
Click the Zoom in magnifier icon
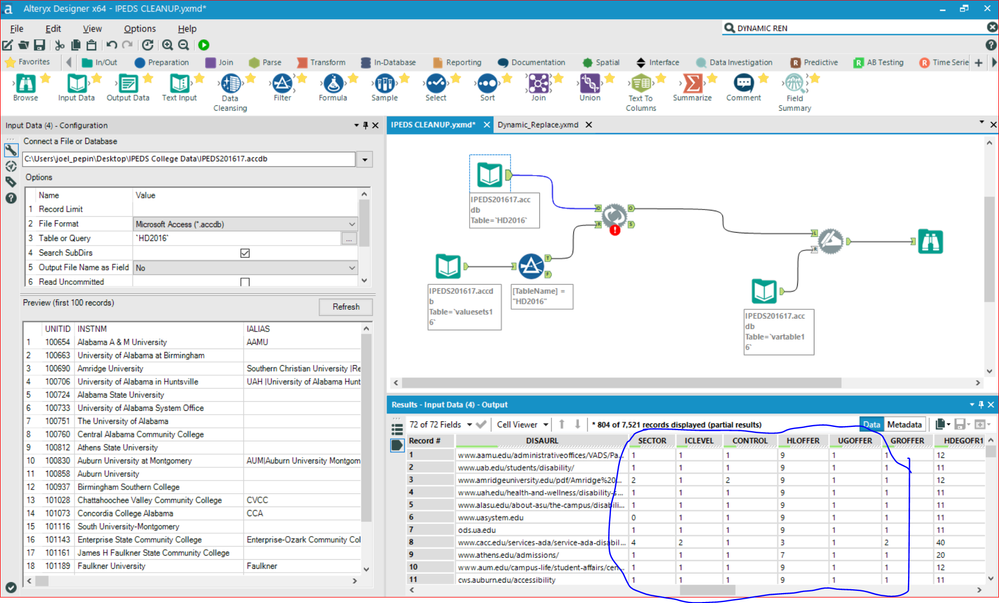click(x=167, y=45)
